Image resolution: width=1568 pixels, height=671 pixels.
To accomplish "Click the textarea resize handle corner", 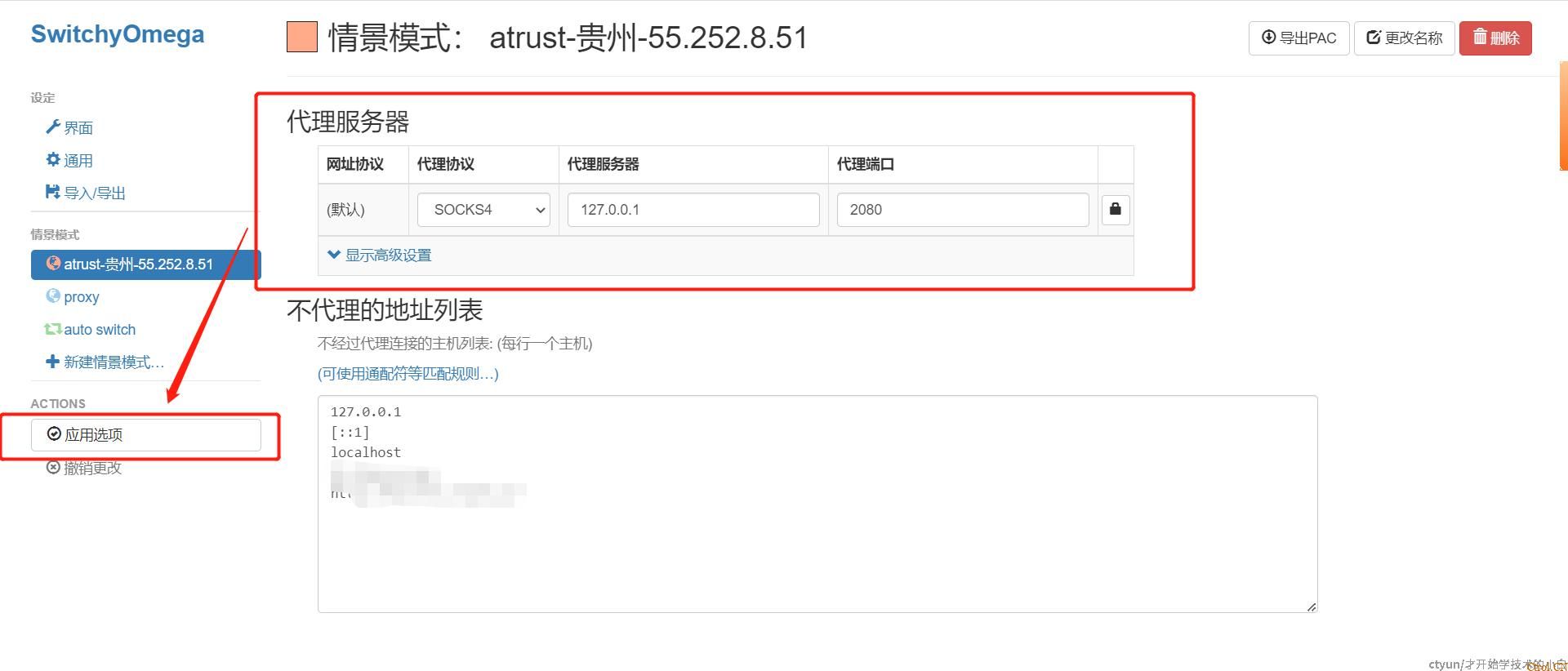I will pos(1312,607).
